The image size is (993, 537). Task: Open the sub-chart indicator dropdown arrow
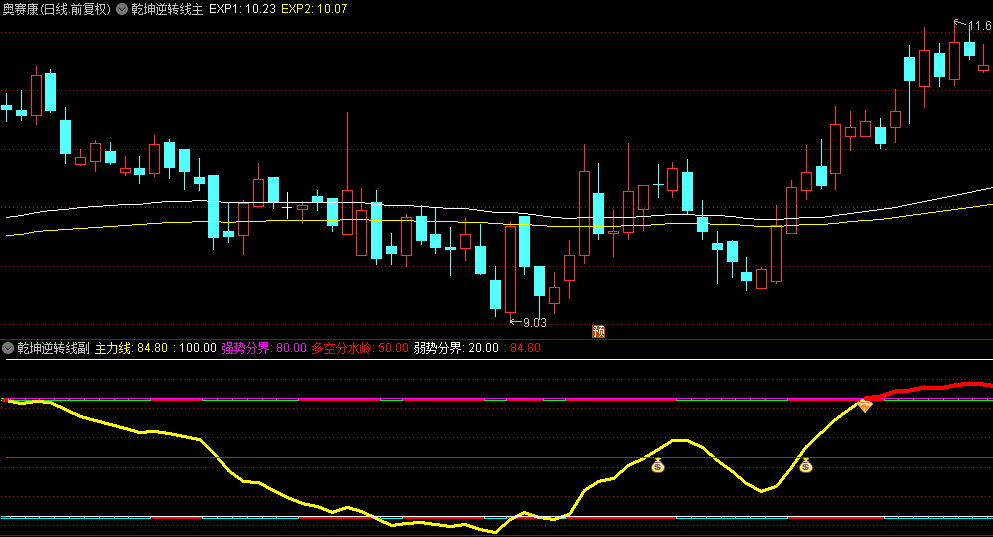coord(8,348)
